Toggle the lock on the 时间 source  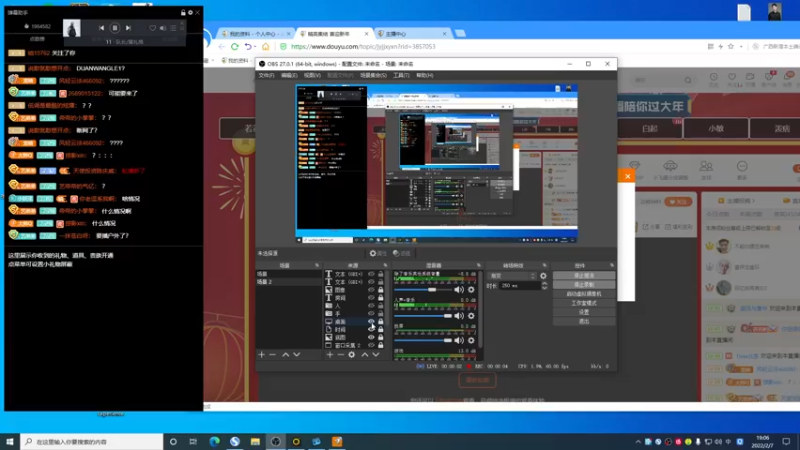click(x=381, y=330)
